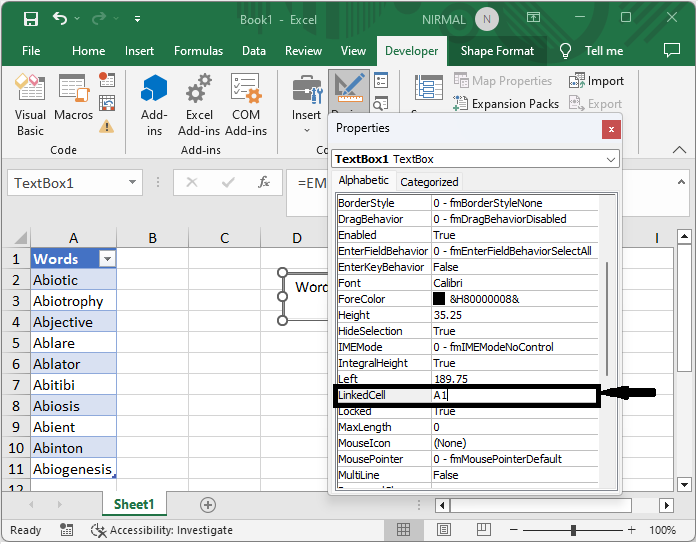This screenshot has width=698, height=544.
Task: Switch to the Home tab
Action: pyautogui.click(x=89, y=51)
